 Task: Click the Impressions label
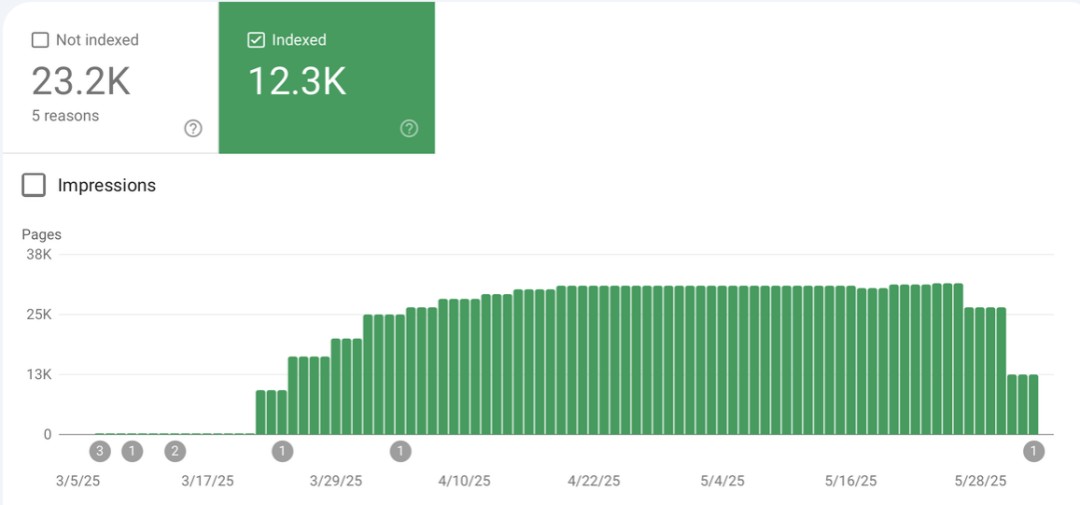pos(107,185)
